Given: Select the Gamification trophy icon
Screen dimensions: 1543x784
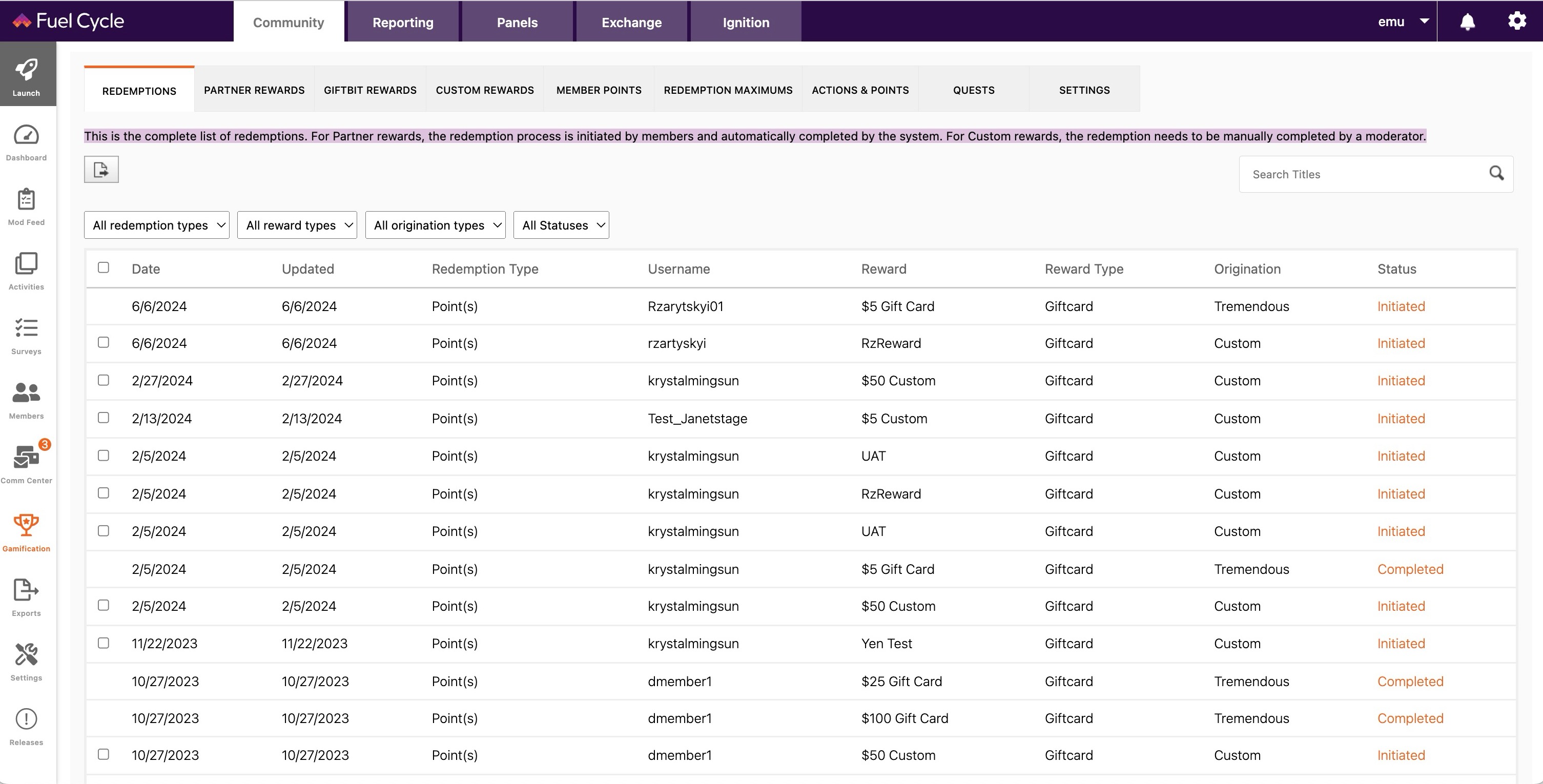Looking at the screenshot, I should point(26,526).
